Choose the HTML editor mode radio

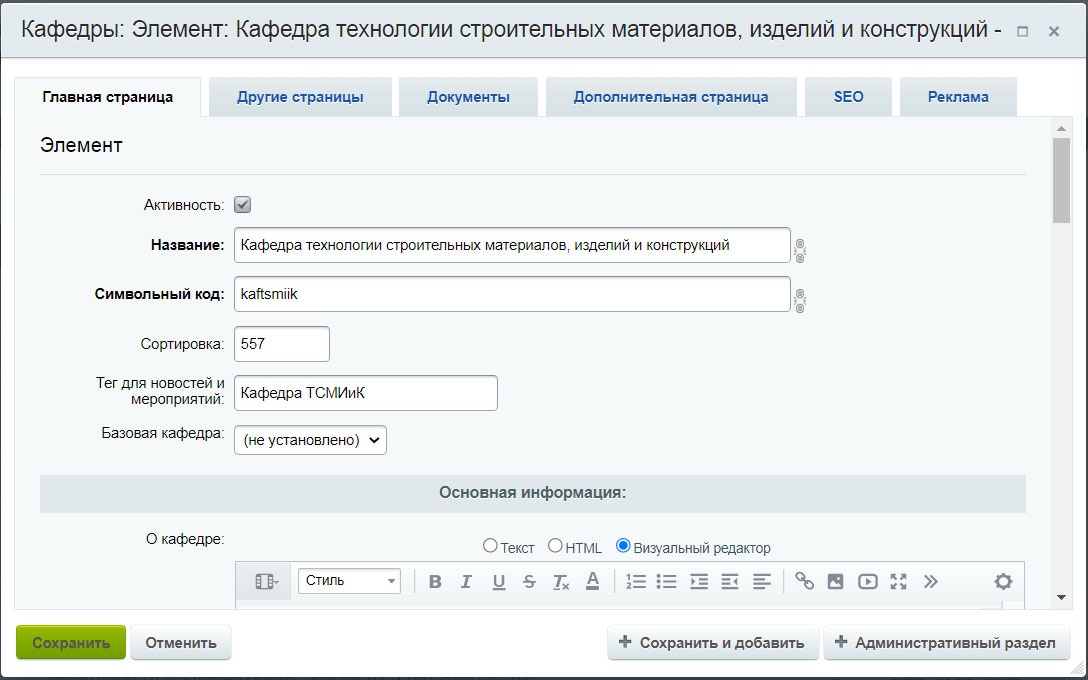pyautogui.click(x=555, y=546)
